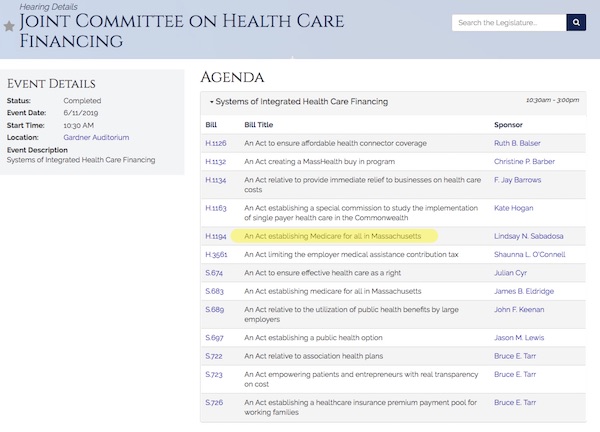Open bill S.697
The height and width of the screenshot is (432, 600).
[214, 337]
